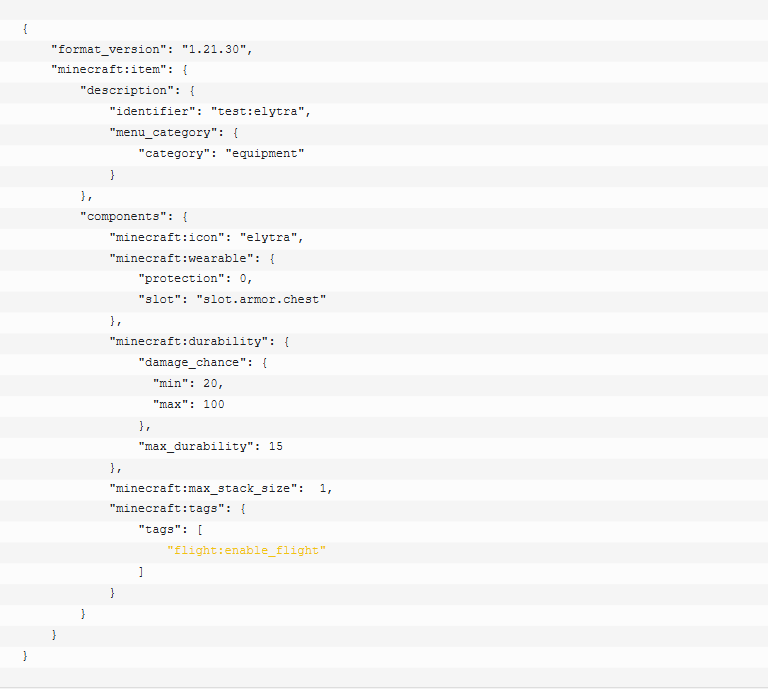Place cursor on the max value 100
The image size is (768, 689).
pyautogui.click(x=213, y=405)
